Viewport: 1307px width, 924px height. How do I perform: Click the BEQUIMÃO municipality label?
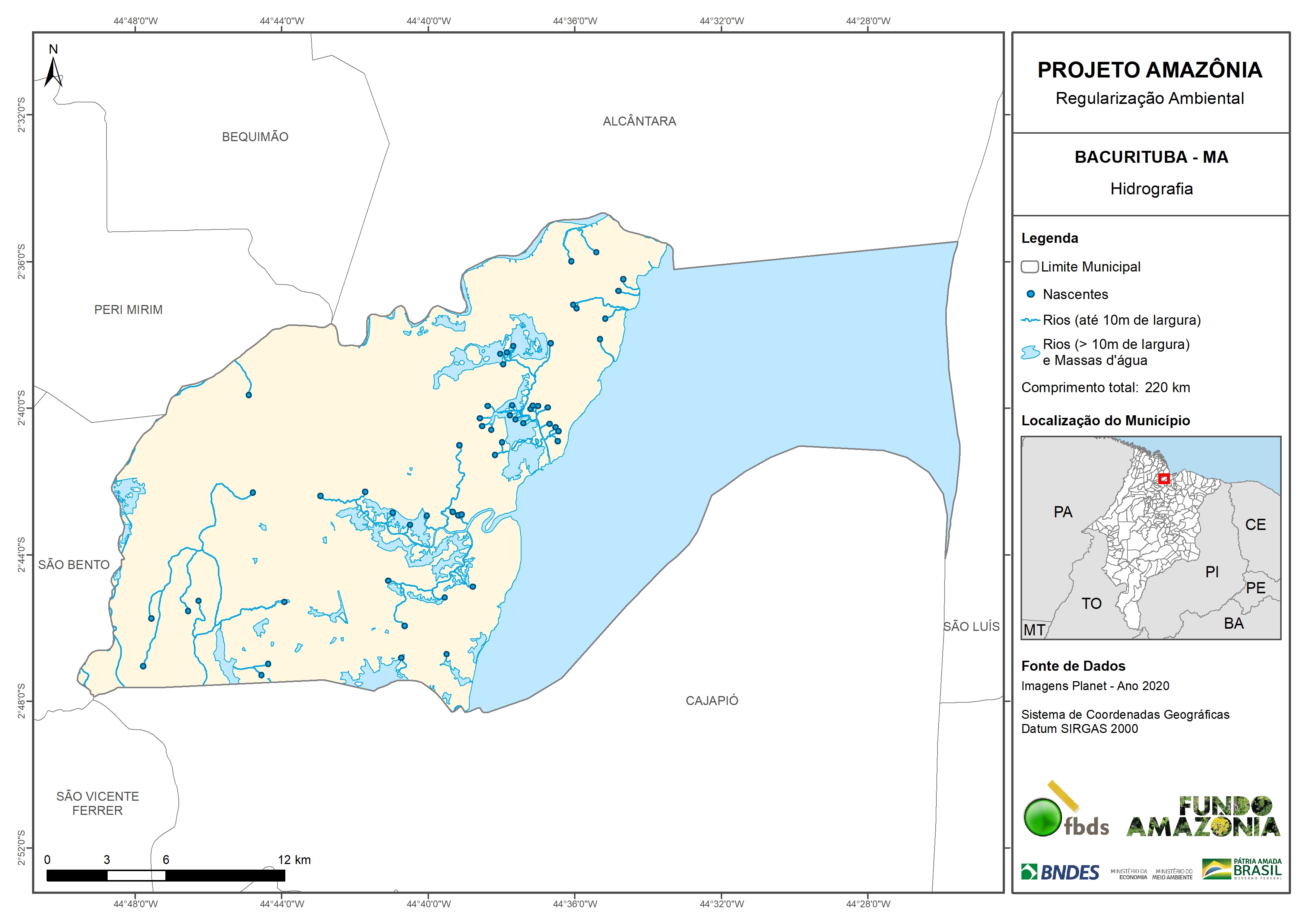point(255,137)
